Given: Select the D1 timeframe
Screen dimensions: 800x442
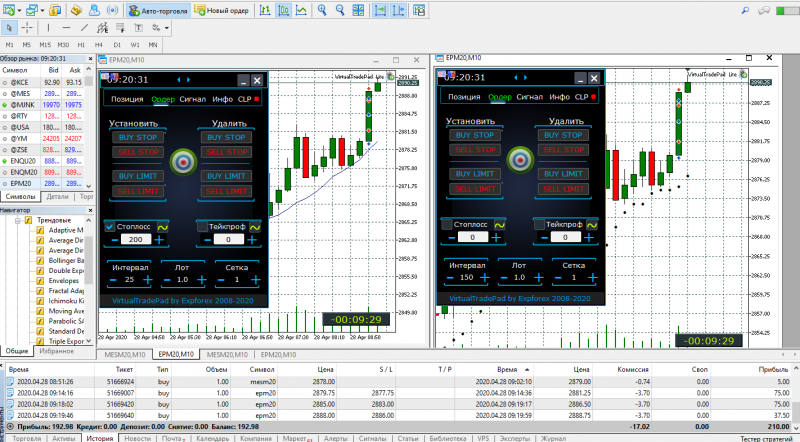Looking at the screenshot, I should (x=117, y=45).
